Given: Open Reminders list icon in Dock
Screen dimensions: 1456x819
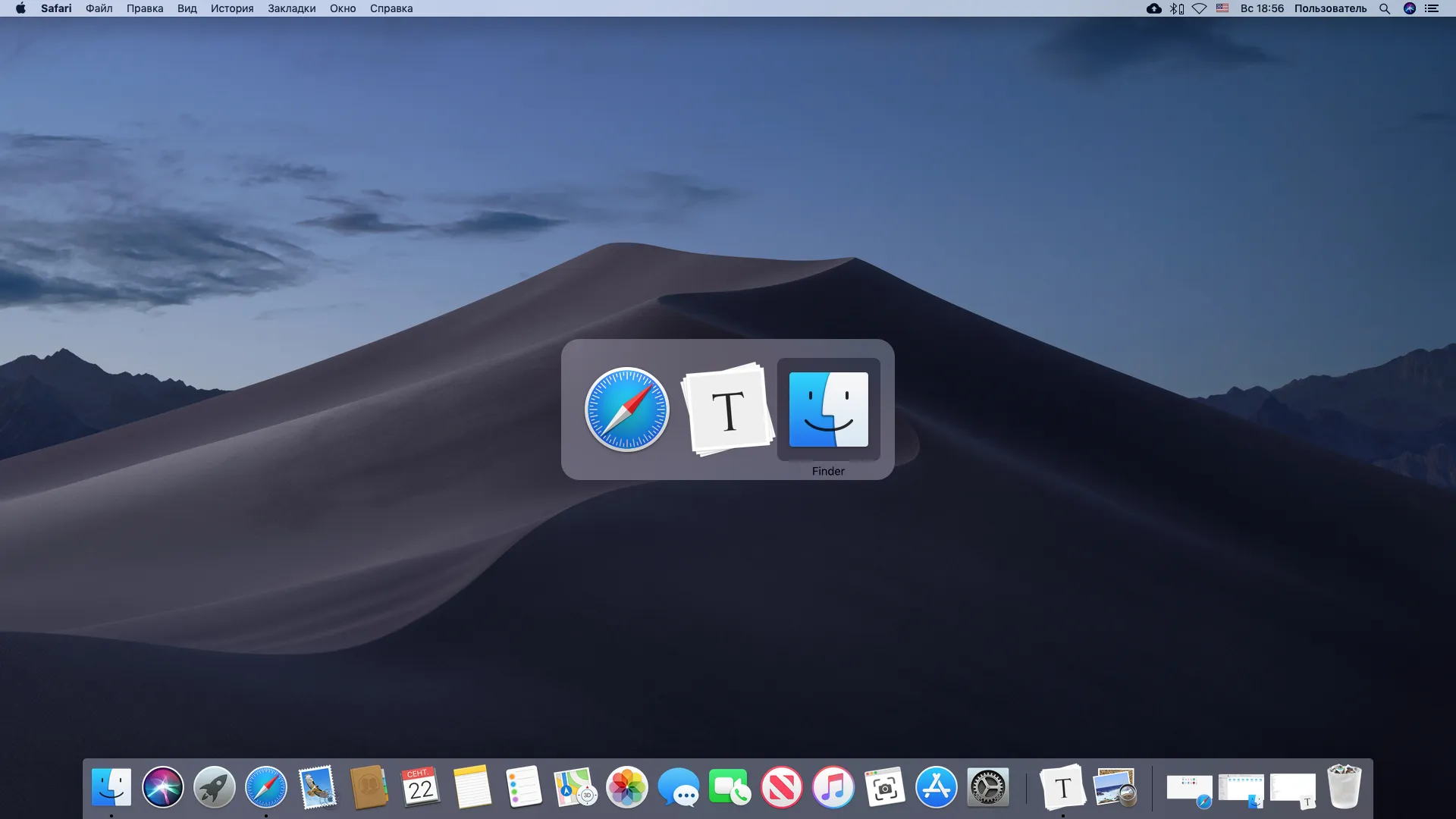Looking at the screenshot, I should coord(524,787).
